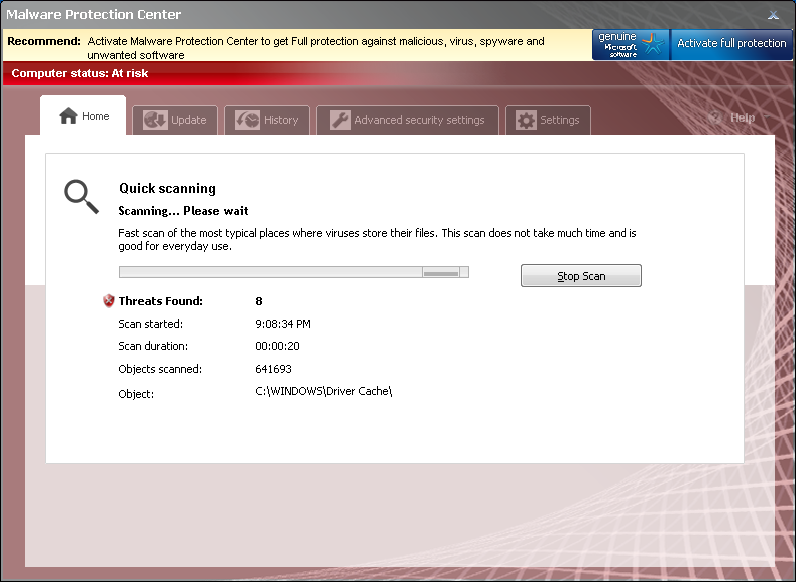This screenshot has height=582, width=798.
Task: Stop the running scan
Action: click(x=581, y=276)
